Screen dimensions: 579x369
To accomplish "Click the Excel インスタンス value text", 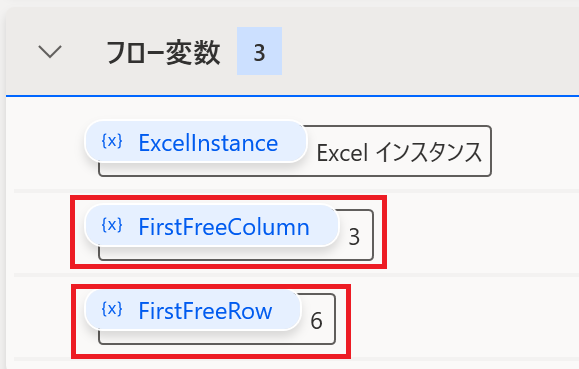I will click(399, 153).
